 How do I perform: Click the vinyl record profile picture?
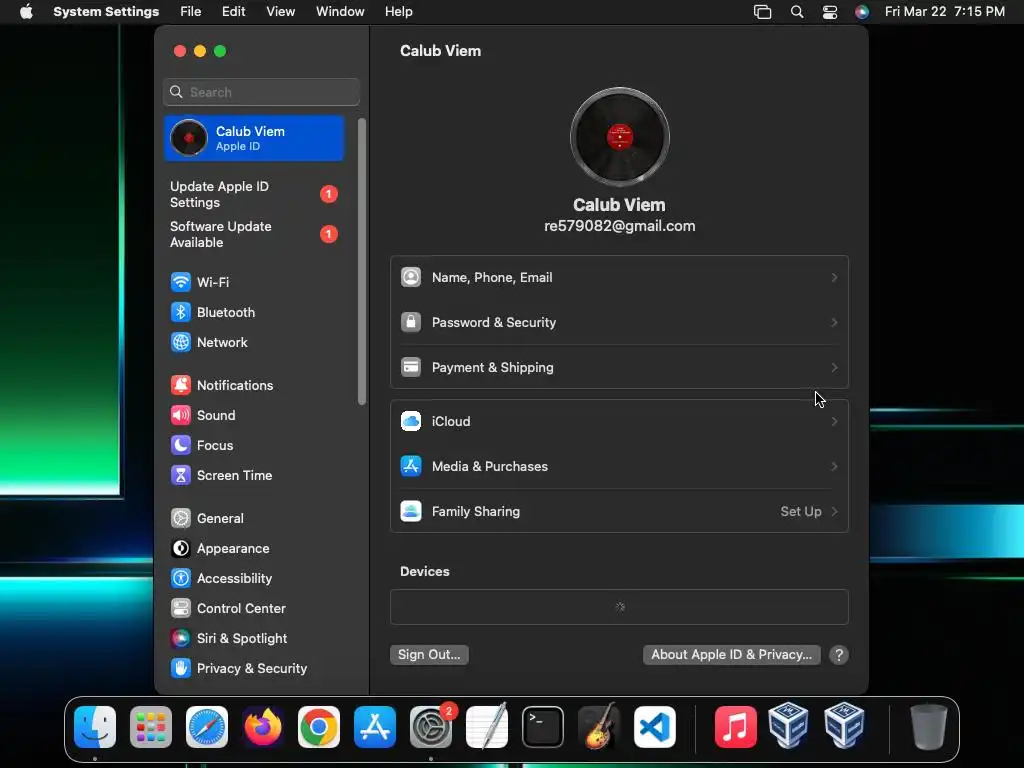[x=620, y=137]
